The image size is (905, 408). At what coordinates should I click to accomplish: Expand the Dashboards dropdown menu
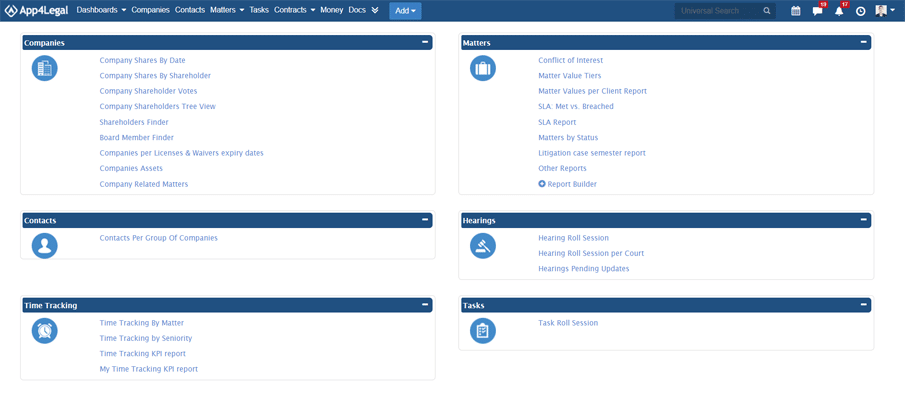pyautogui.click(x=101, y=10)
